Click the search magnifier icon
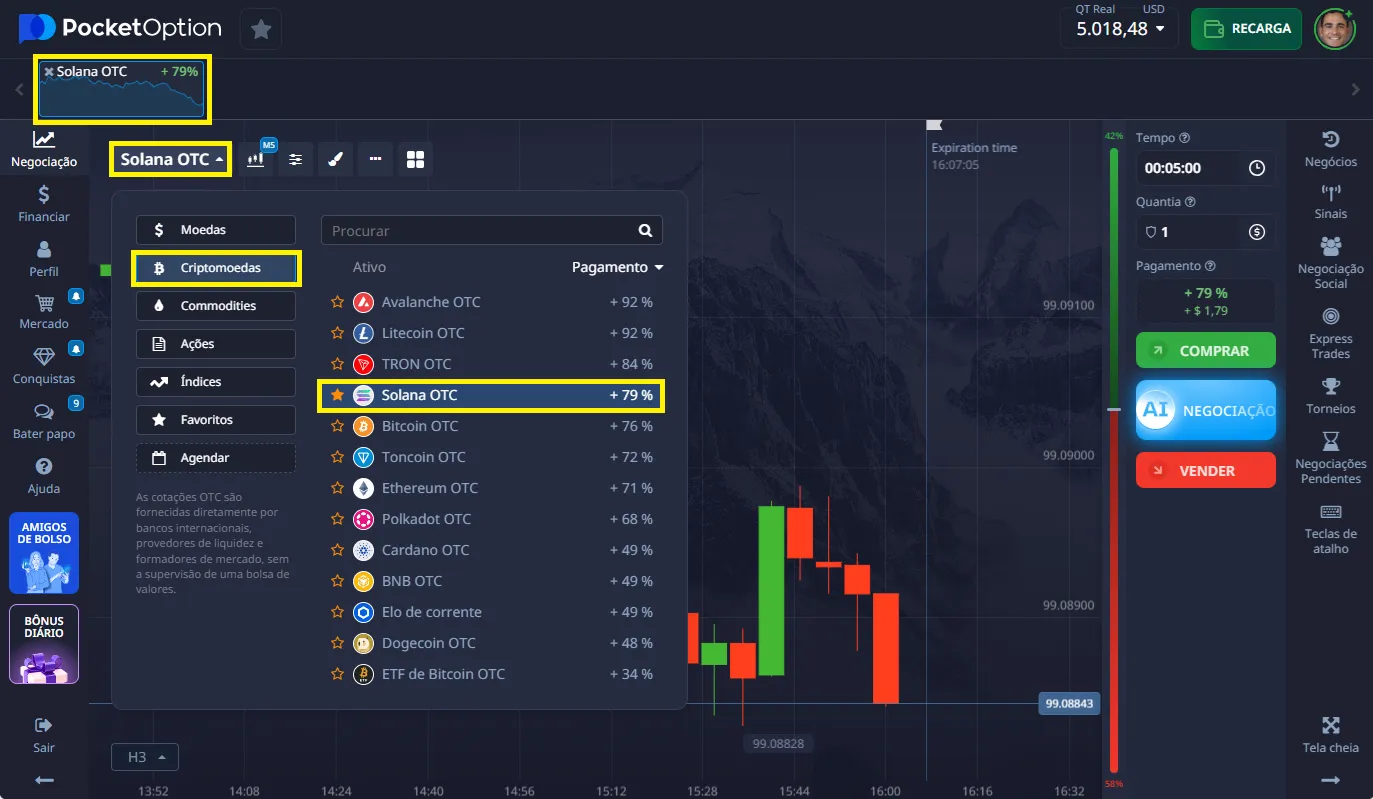This screenshot has width=1373, height=799. pos(645,230)
